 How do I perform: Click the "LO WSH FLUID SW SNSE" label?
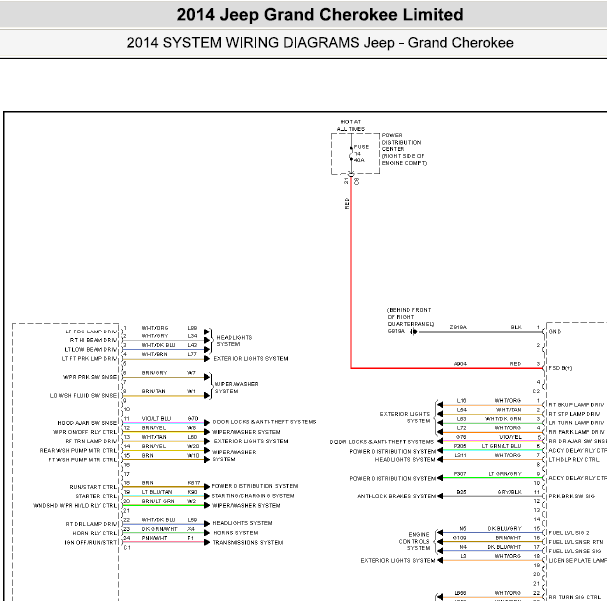[83, 396]
